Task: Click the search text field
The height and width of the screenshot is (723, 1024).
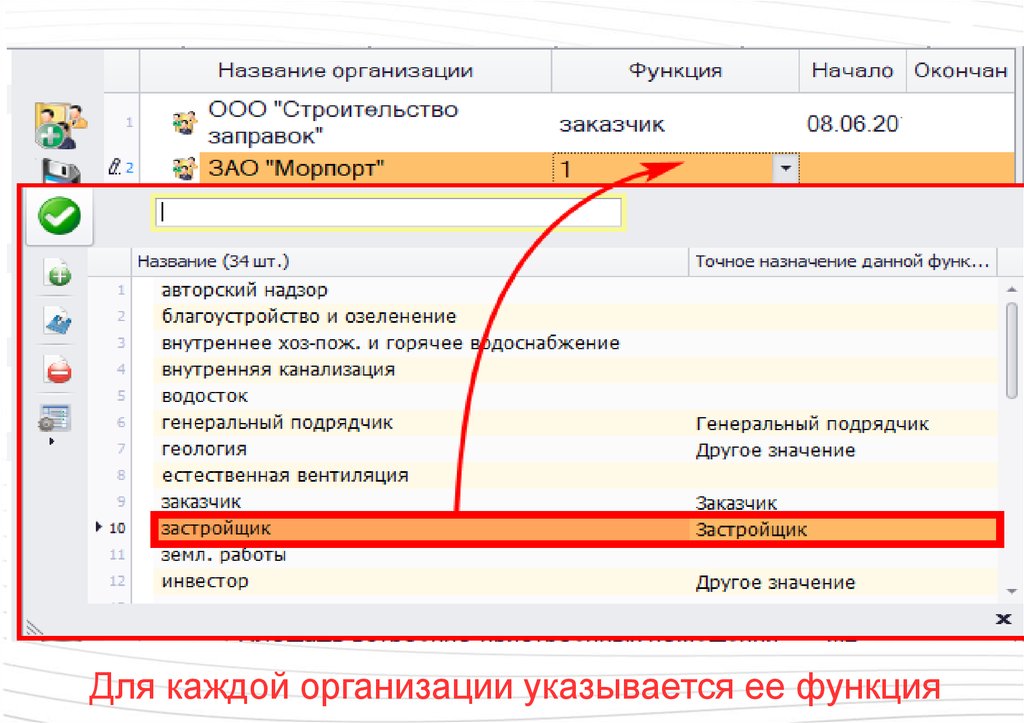Action: pyautogui.click(x=387, y=213)
